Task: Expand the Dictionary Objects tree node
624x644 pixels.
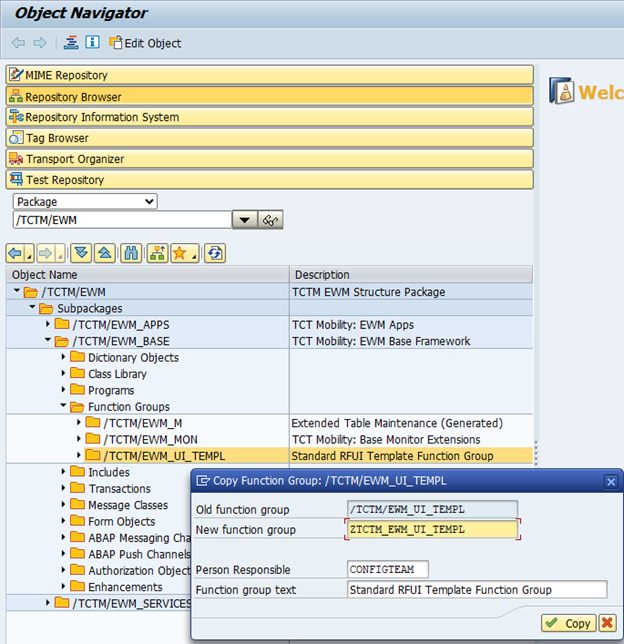Action: 64,358
